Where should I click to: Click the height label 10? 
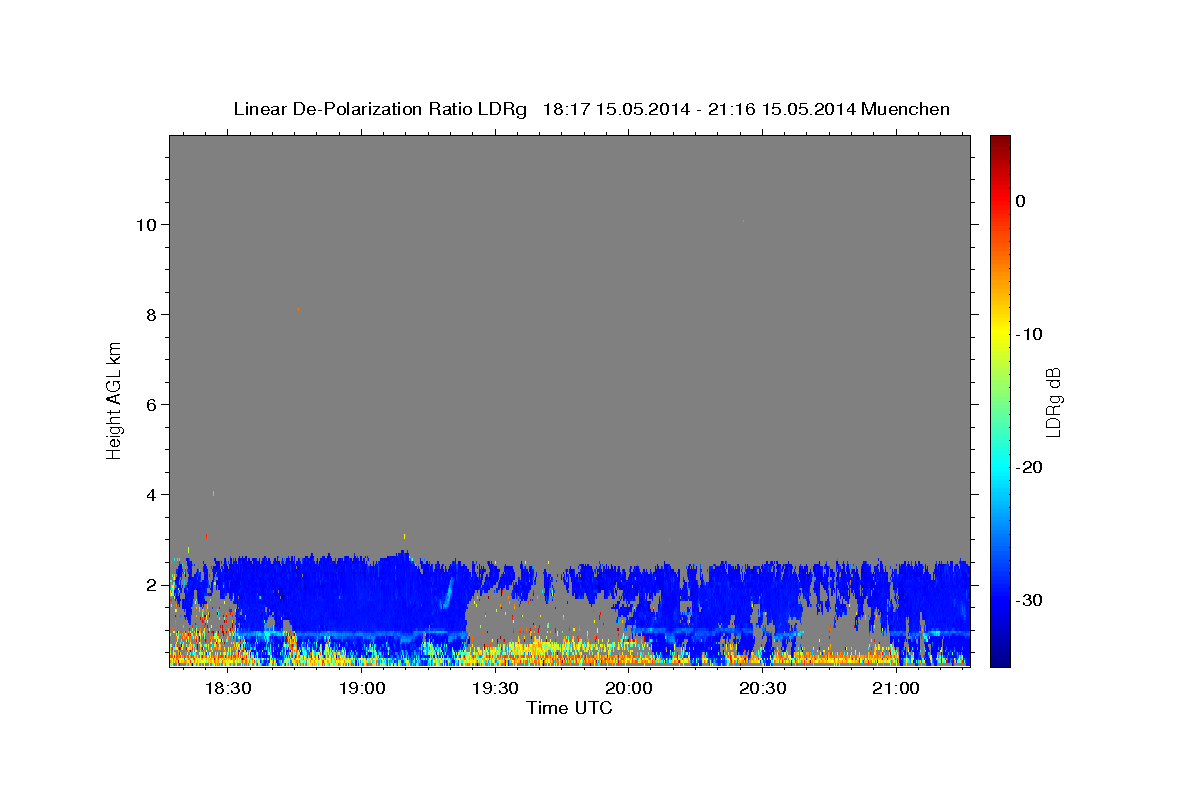pos(146,224)
